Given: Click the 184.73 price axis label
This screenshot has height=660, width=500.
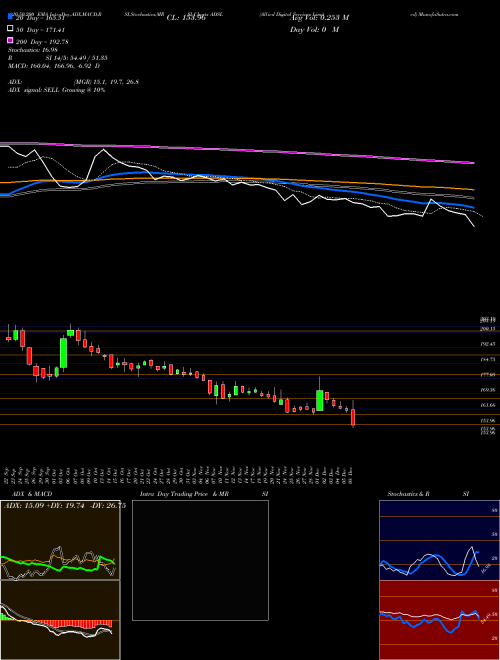Looking at the screenshot, I should pos(487,359).
